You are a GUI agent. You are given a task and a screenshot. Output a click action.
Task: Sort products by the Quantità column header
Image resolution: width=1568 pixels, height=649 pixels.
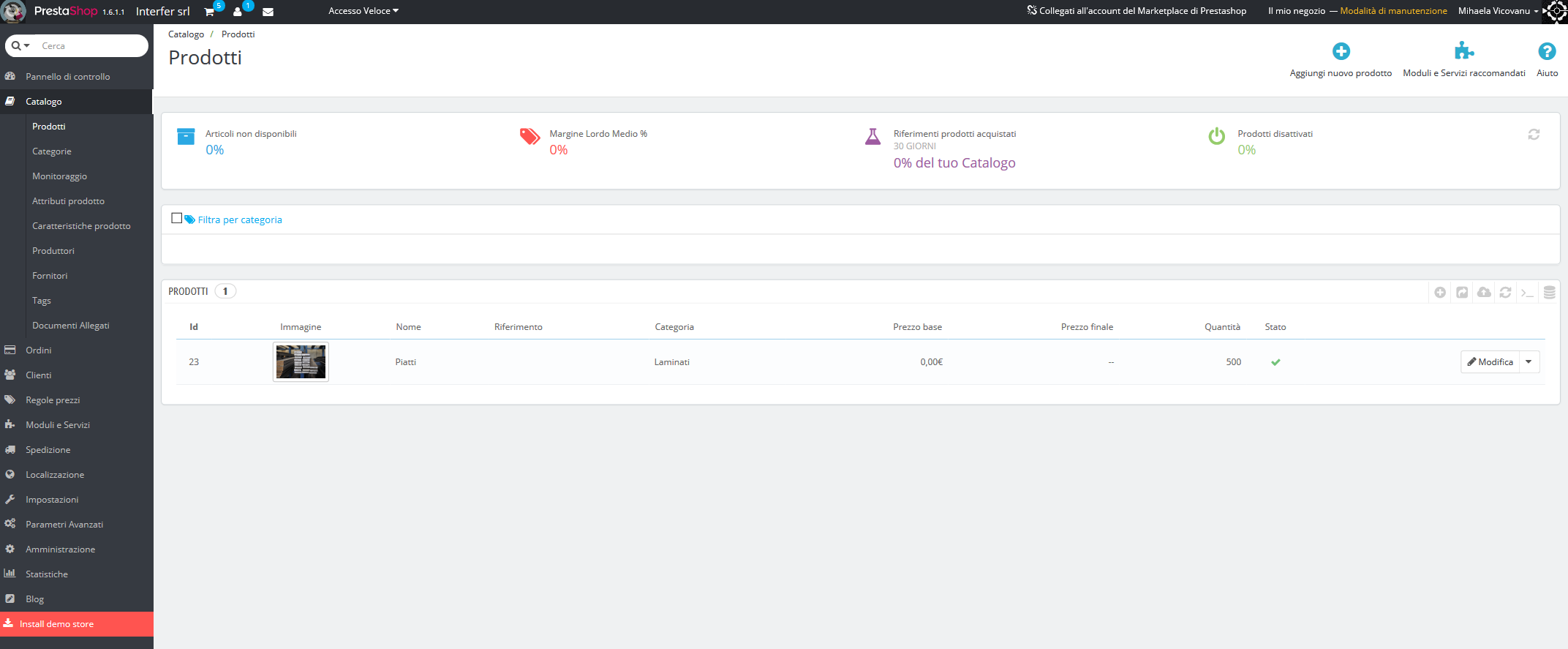click(x=1222, y=327)
